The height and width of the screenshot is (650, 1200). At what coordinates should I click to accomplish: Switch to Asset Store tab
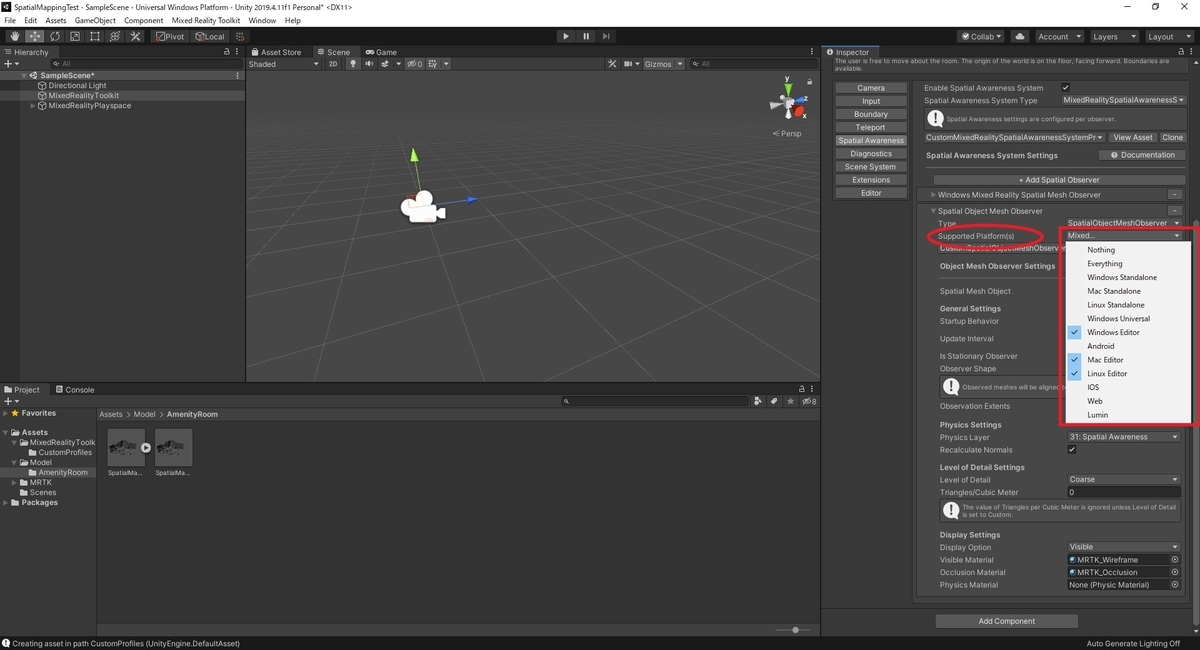click(276, 52)
